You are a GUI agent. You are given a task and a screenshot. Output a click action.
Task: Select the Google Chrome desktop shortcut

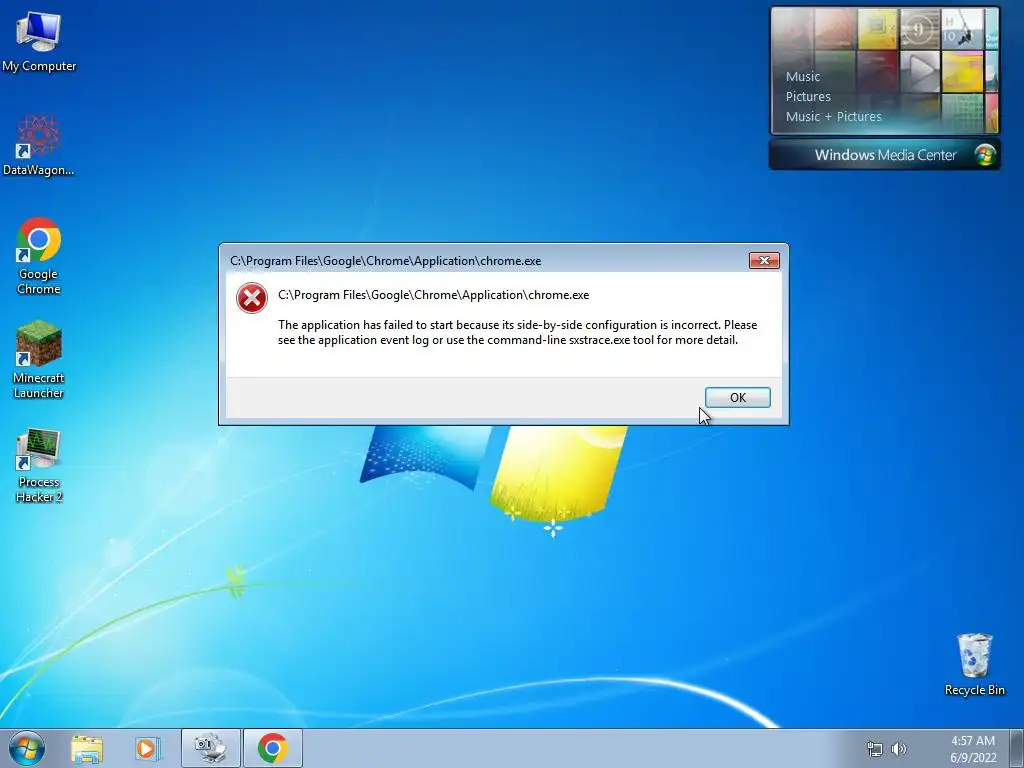[x=39, y=255]
